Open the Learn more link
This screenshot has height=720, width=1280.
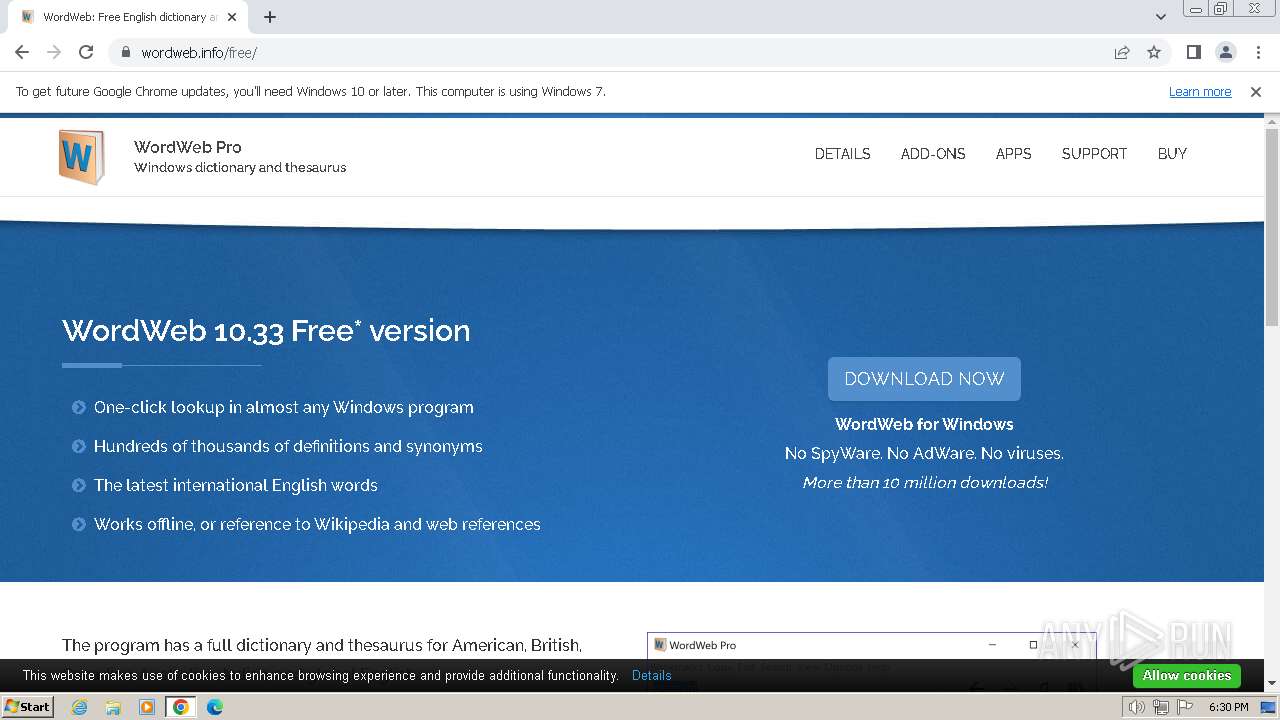(x=1200, y=91)
